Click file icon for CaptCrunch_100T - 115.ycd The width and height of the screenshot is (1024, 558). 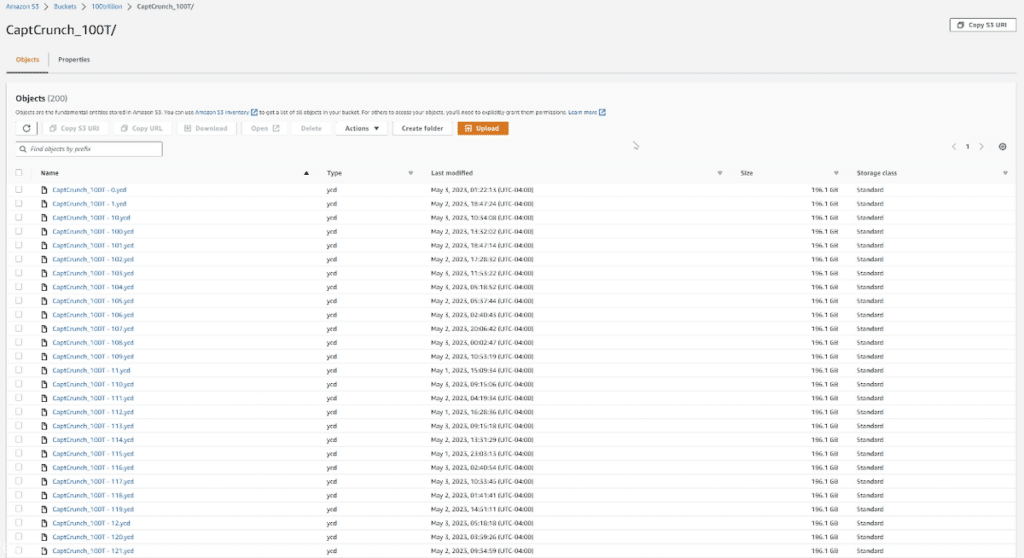click(x=44, y=453)
